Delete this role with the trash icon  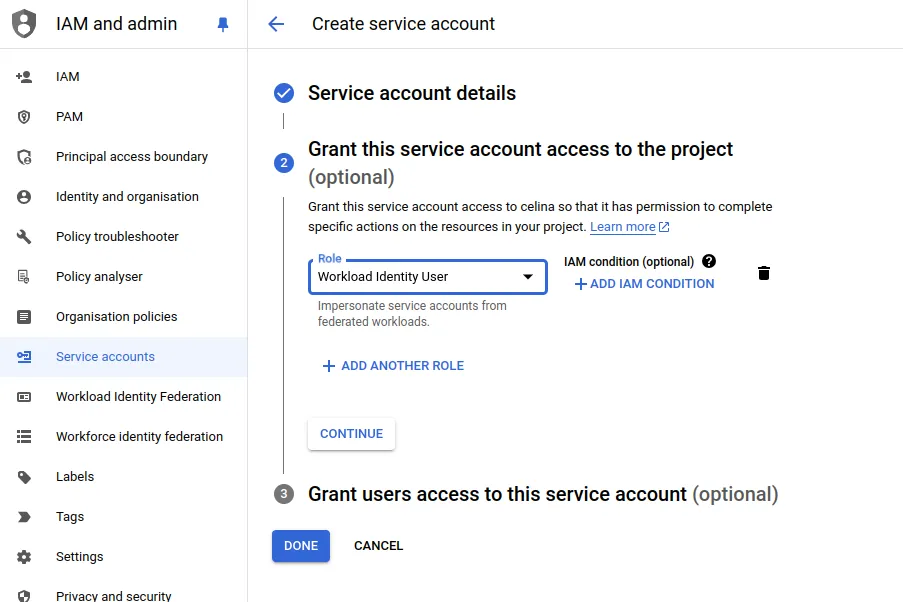pyautogui.click(x=763, y=273)
